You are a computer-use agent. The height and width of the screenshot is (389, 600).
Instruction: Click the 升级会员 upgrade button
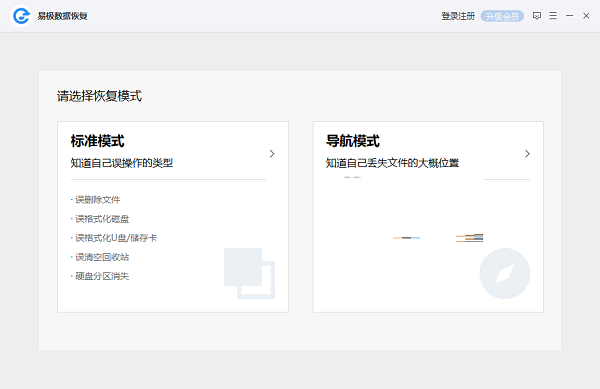click(x=502, y=16)
